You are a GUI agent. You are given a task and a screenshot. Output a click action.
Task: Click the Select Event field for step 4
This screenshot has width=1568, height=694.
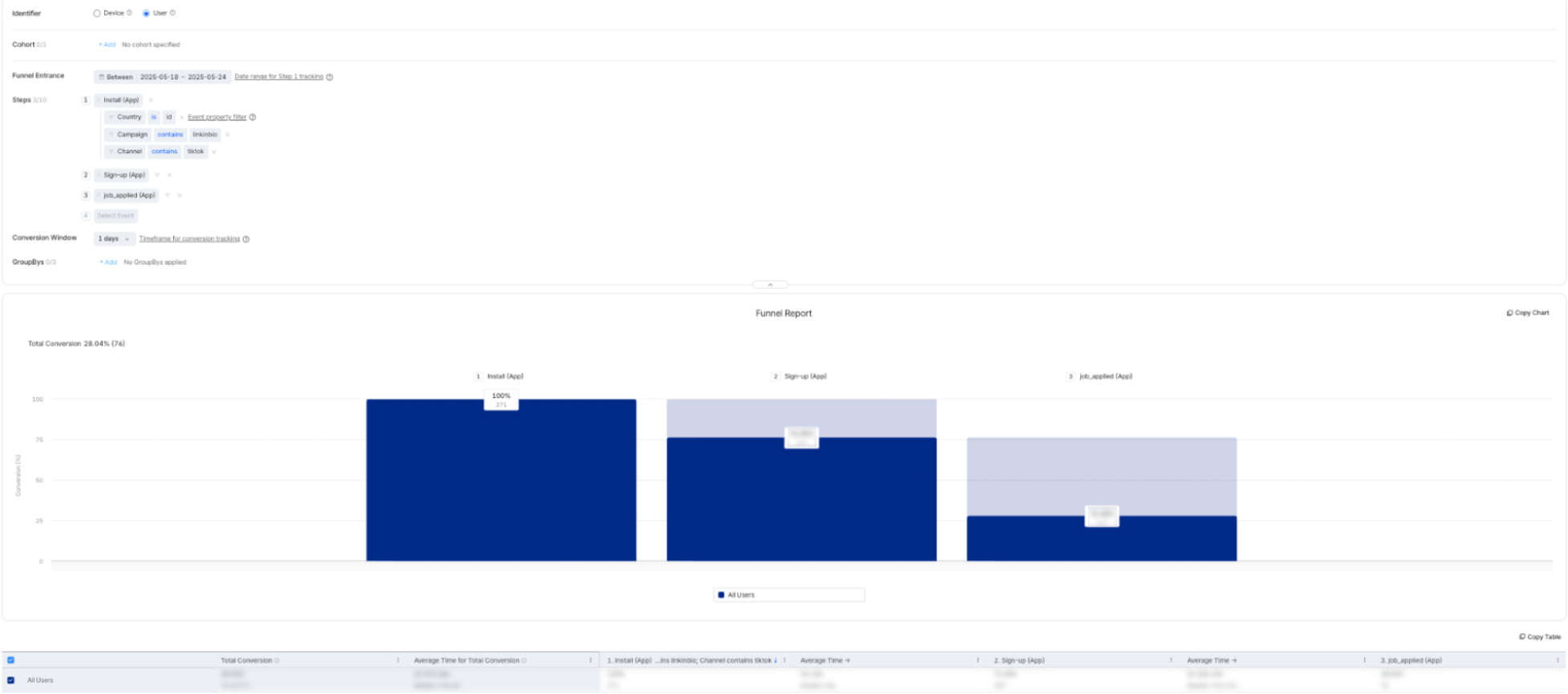point(115,216)
